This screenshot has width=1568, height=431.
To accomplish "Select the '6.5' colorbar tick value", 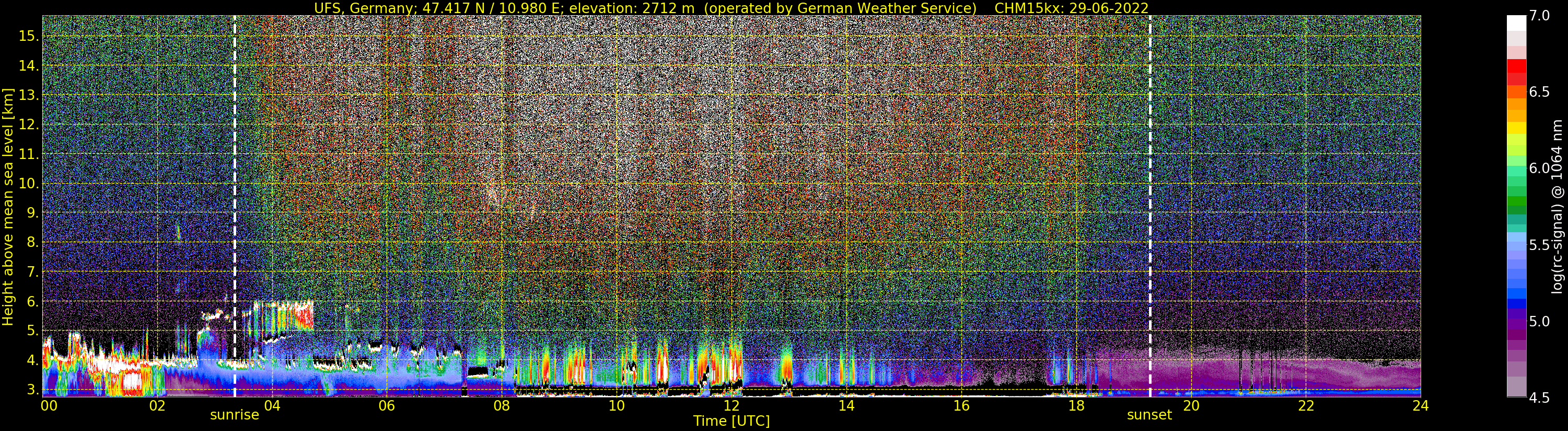I will (x=1539, y=92).
